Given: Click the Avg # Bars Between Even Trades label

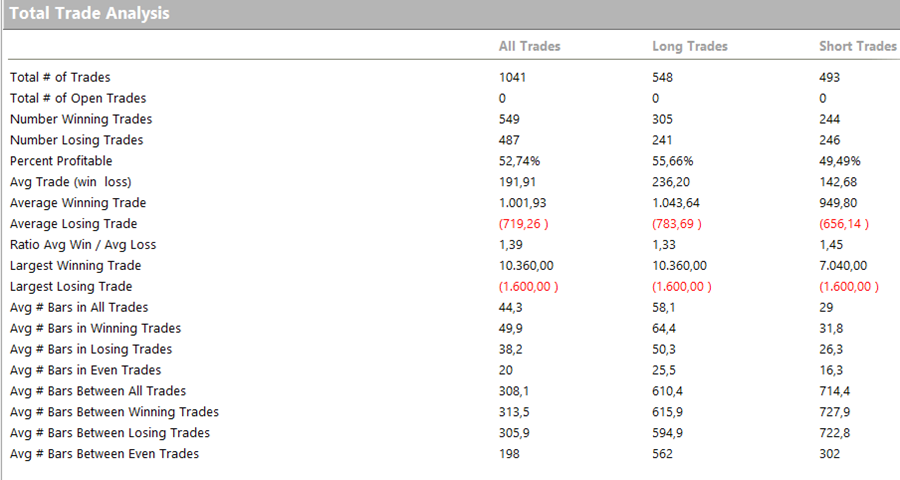Looking at the screenshot, I should point(104,454).
